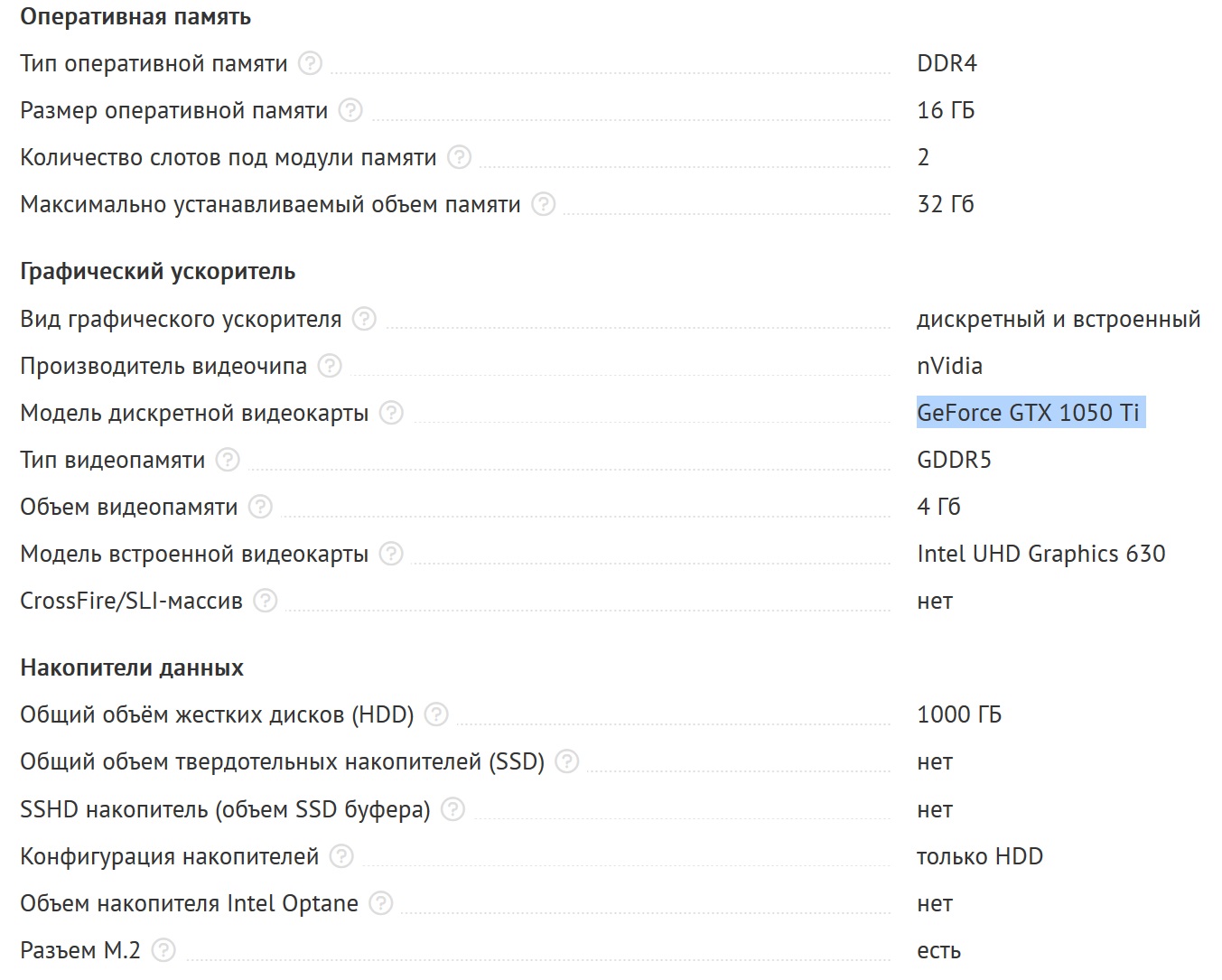
Task: Click help icon next to SSHD накопитель
Action: coord(452,809)
